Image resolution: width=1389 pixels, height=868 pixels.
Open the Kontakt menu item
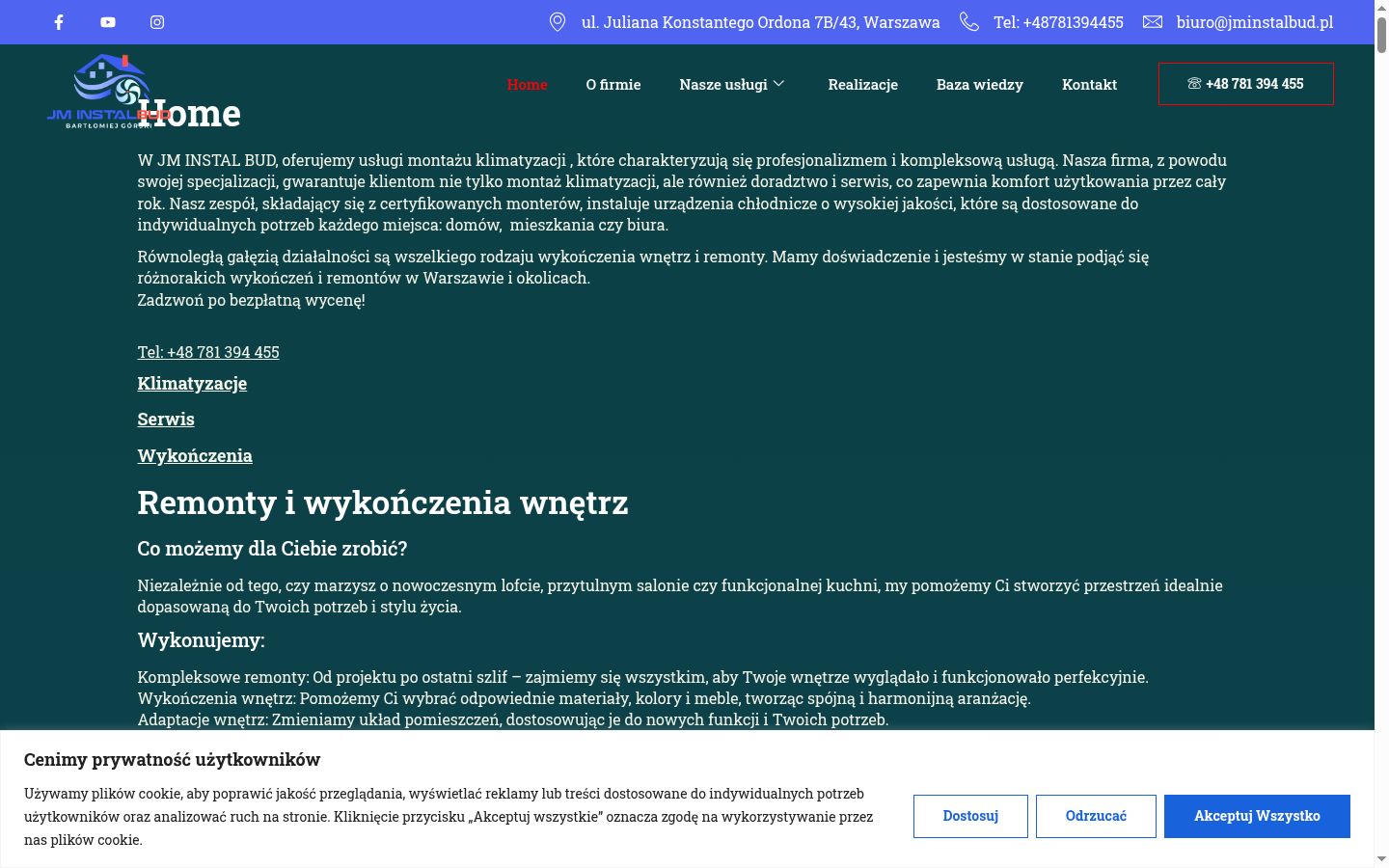[1090, 85]
